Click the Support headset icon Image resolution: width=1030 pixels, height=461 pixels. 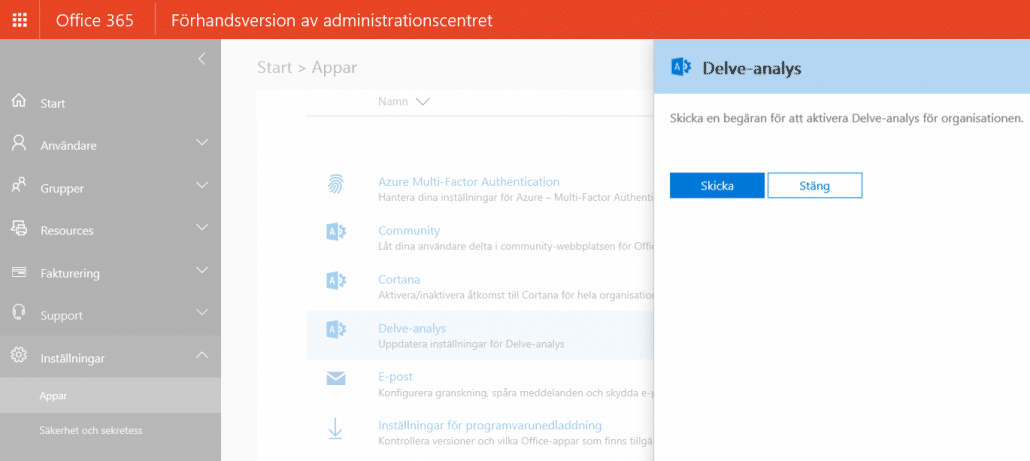click(x=19, y=313)
